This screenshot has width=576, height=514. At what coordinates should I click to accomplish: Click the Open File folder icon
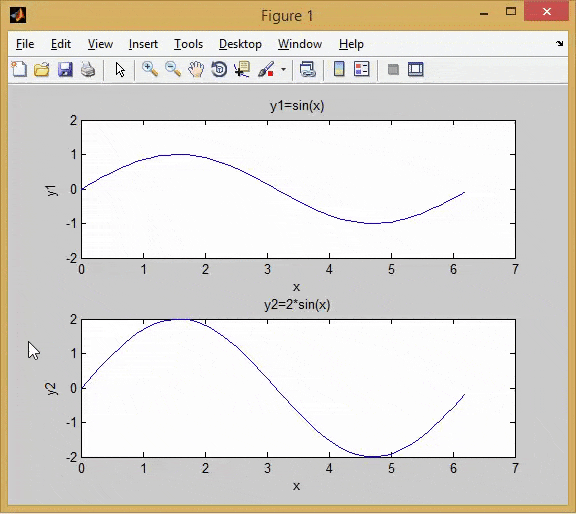coord(42,69)
